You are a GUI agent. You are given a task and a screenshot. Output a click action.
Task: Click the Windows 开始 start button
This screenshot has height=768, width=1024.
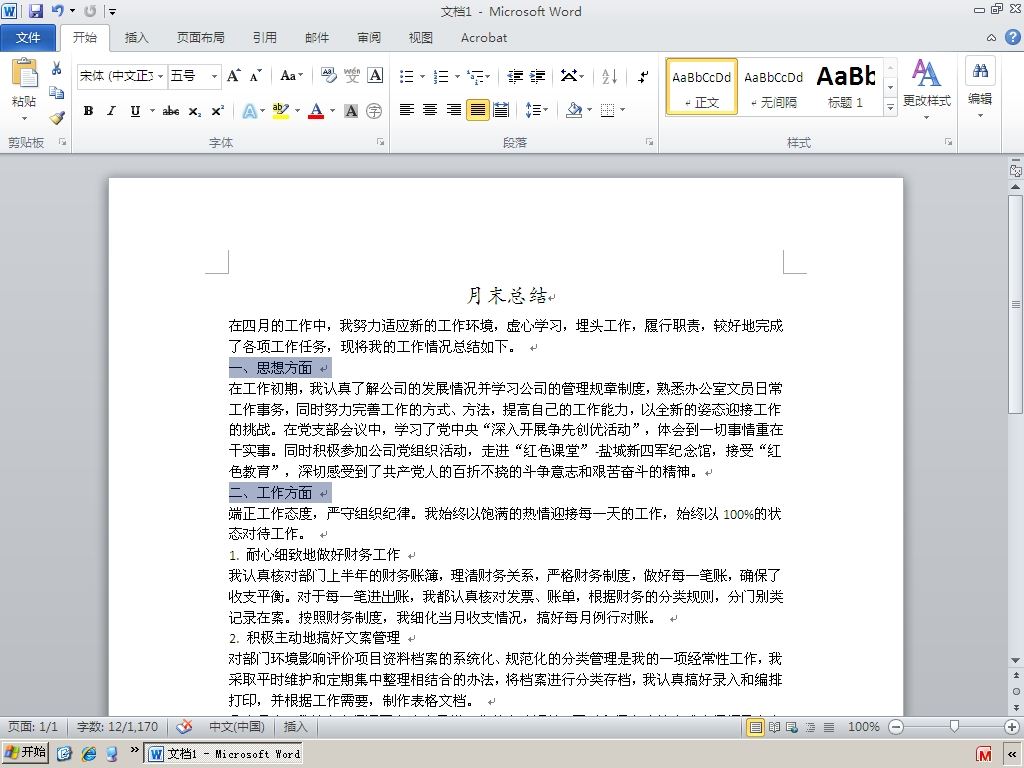click(x=25, y=752)
